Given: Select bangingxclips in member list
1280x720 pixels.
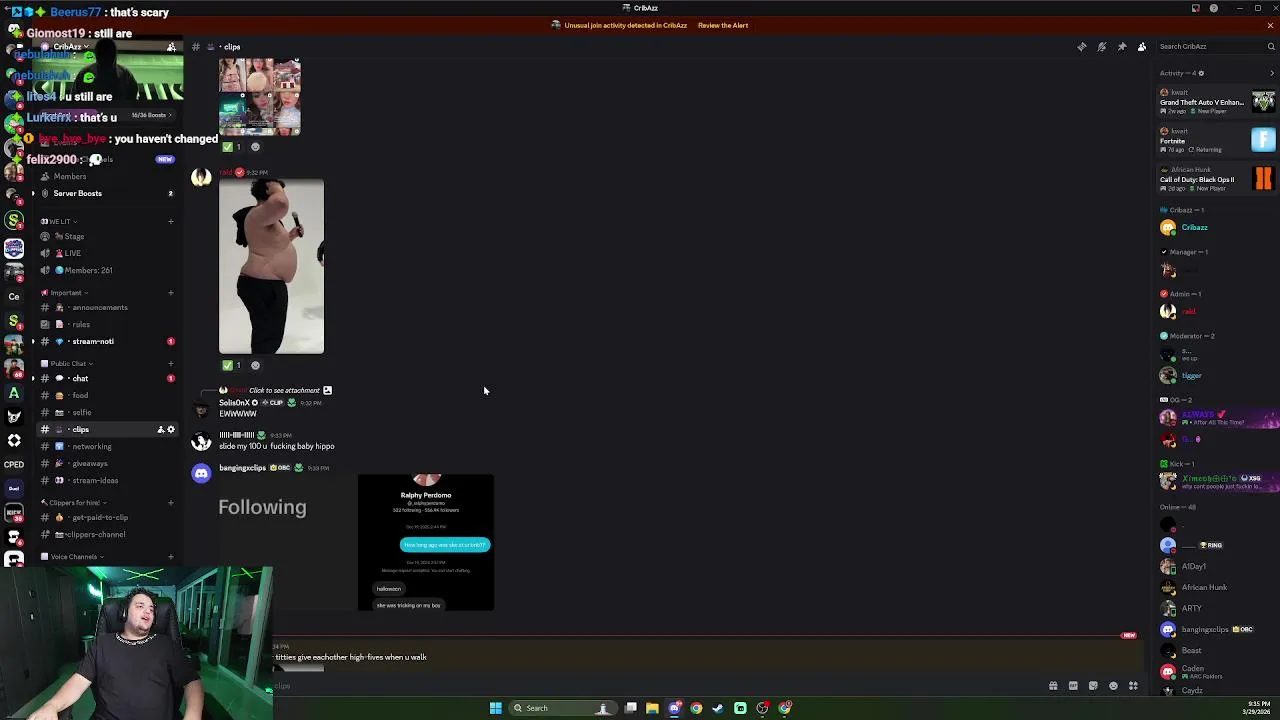Looking at the screenshot, I should 1216,629.
